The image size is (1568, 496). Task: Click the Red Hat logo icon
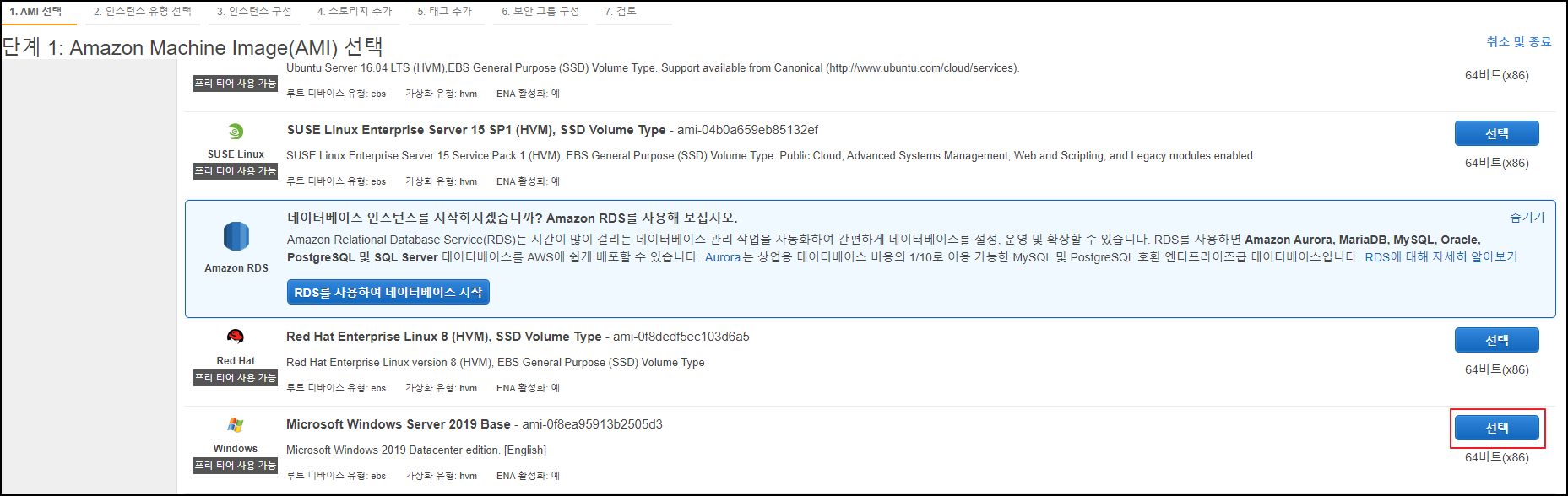236,337
